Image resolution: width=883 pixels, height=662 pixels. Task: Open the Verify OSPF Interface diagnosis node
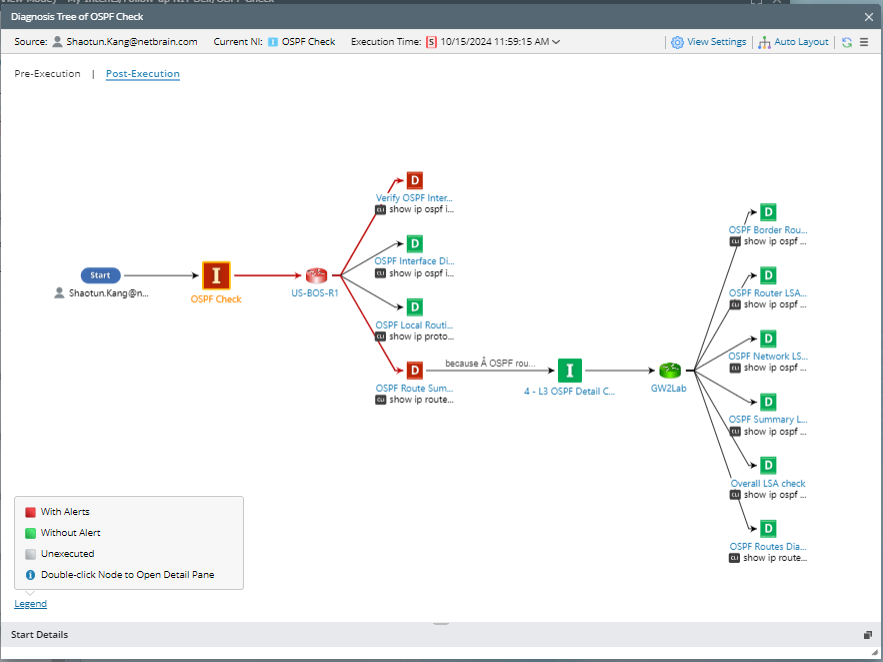413,181
